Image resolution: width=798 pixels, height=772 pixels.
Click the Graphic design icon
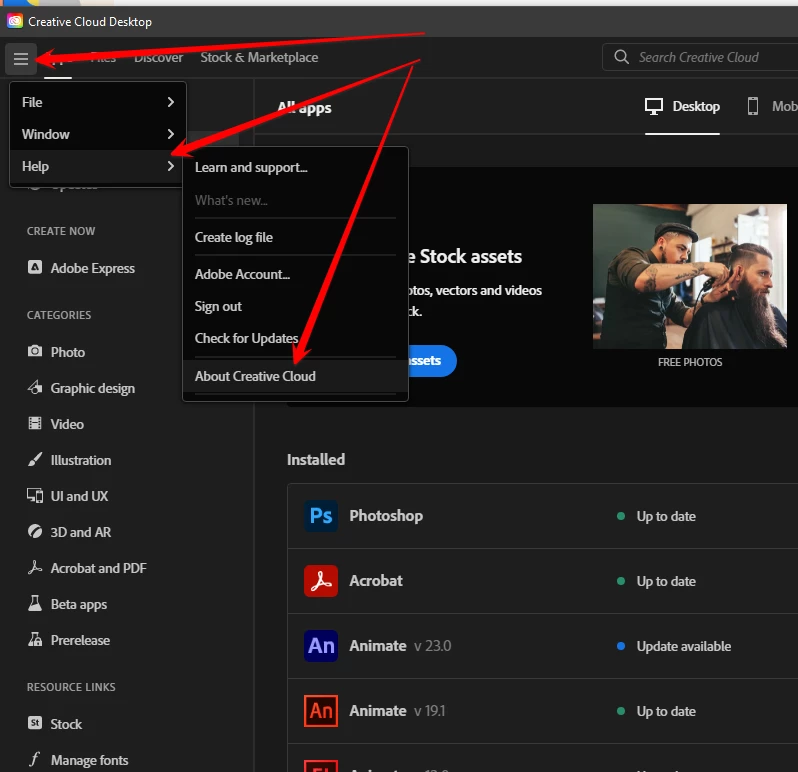click(35, 387)
